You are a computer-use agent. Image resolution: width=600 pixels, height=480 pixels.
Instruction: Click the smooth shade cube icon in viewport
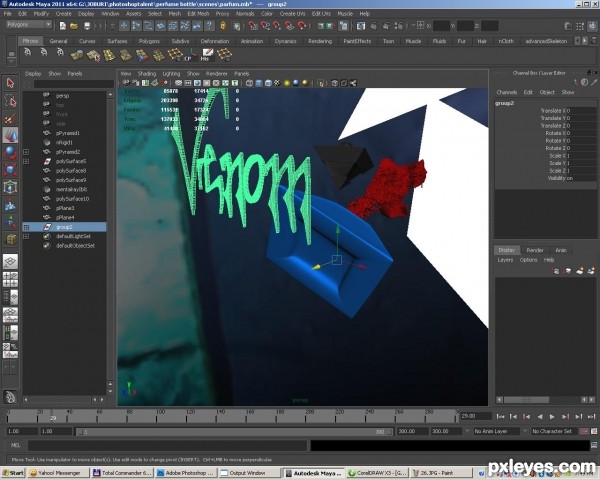(x=259, y=83)
